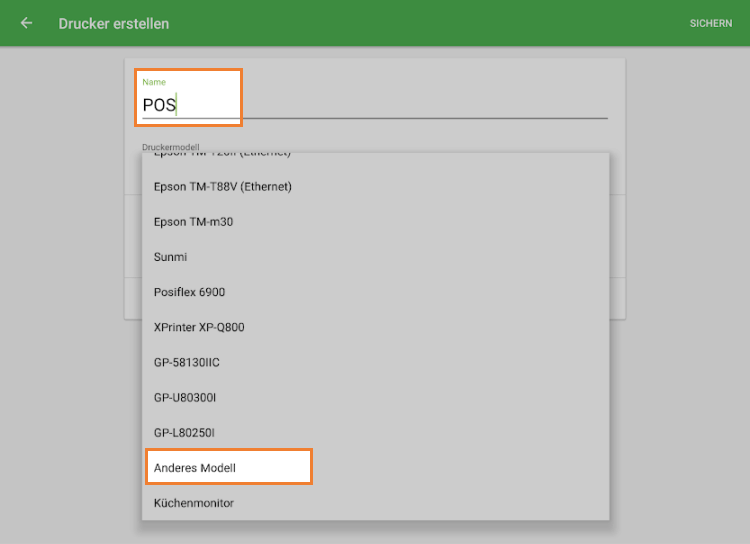Choose GP-L80250I in the model list
The image size is (750, 544).
point(184,433)
